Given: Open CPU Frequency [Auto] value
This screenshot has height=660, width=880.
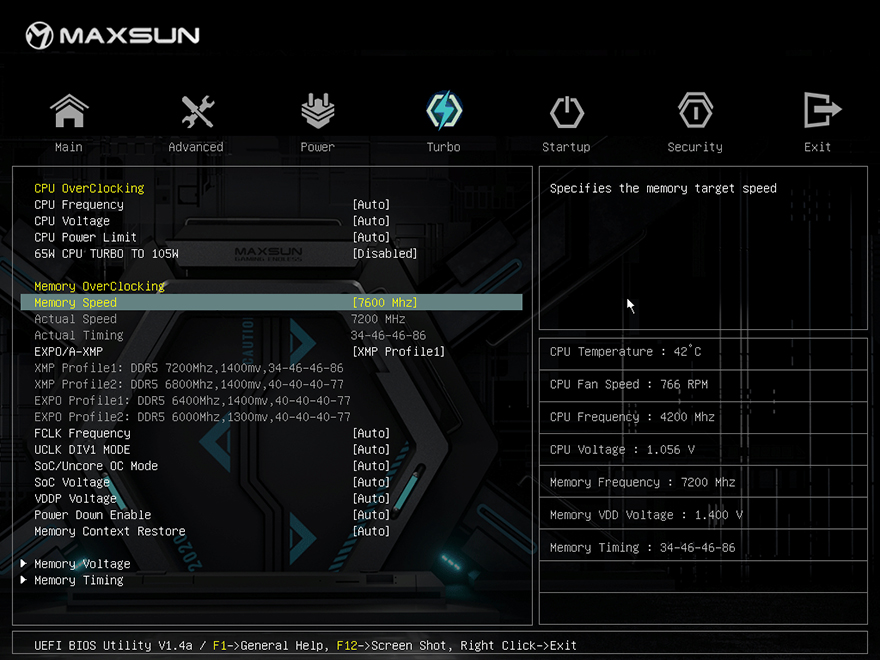Looking at the screenshot, I should click(x=371, y=204).
